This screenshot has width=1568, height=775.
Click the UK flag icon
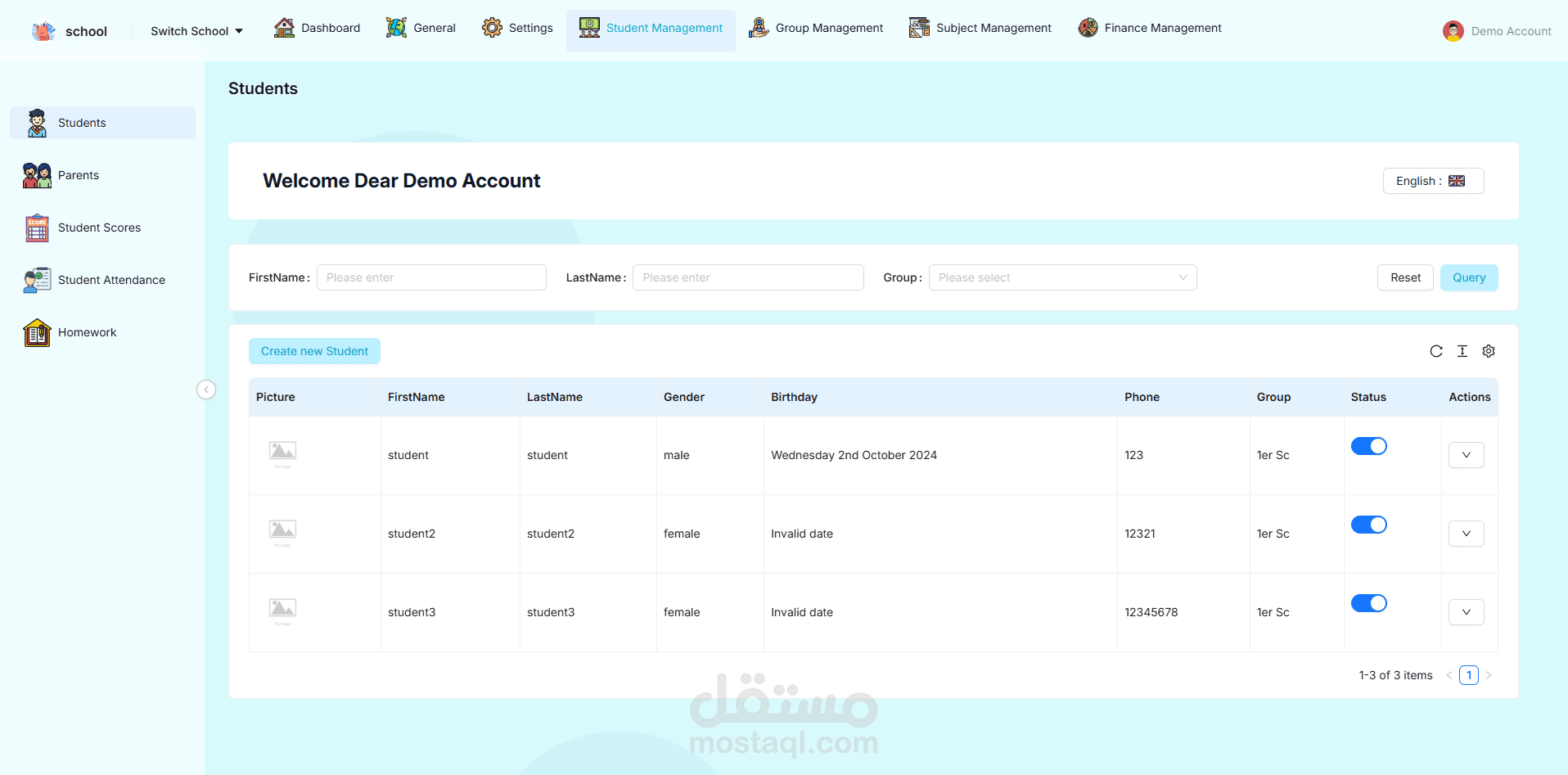click(x=1457, y=181)
